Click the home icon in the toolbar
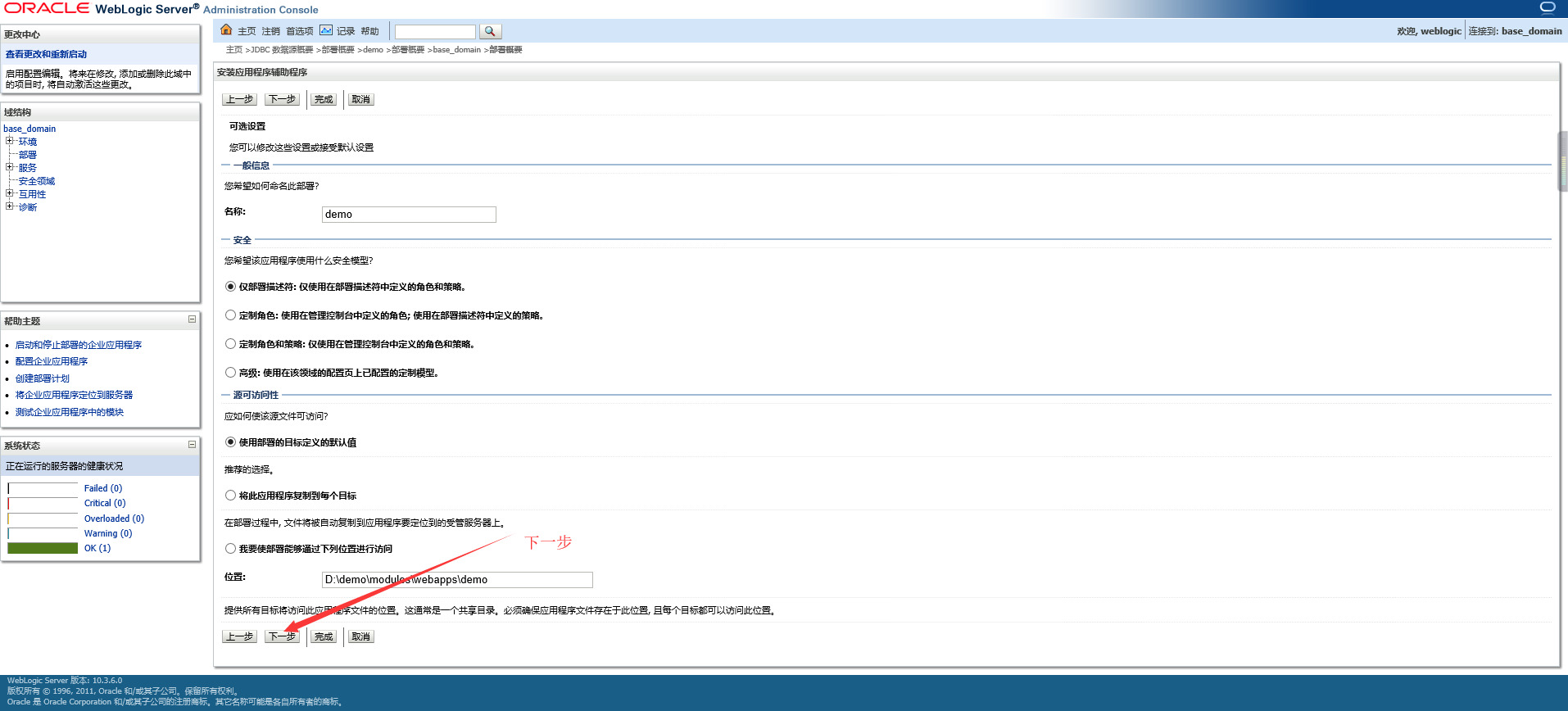The width and height of the screenshot is (1568, 711). (x=226, y=30)
